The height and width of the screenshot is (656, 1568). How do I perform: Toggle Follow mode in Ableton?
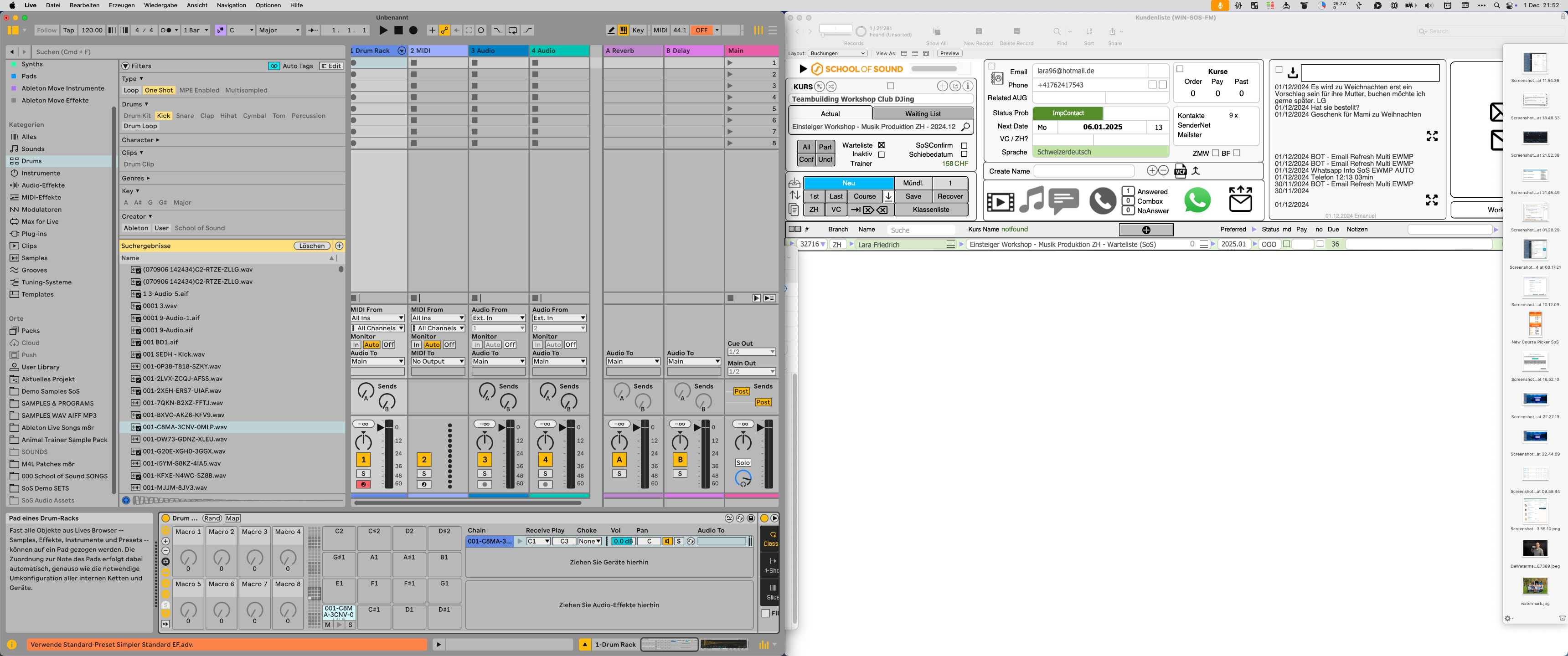point(46,30)
